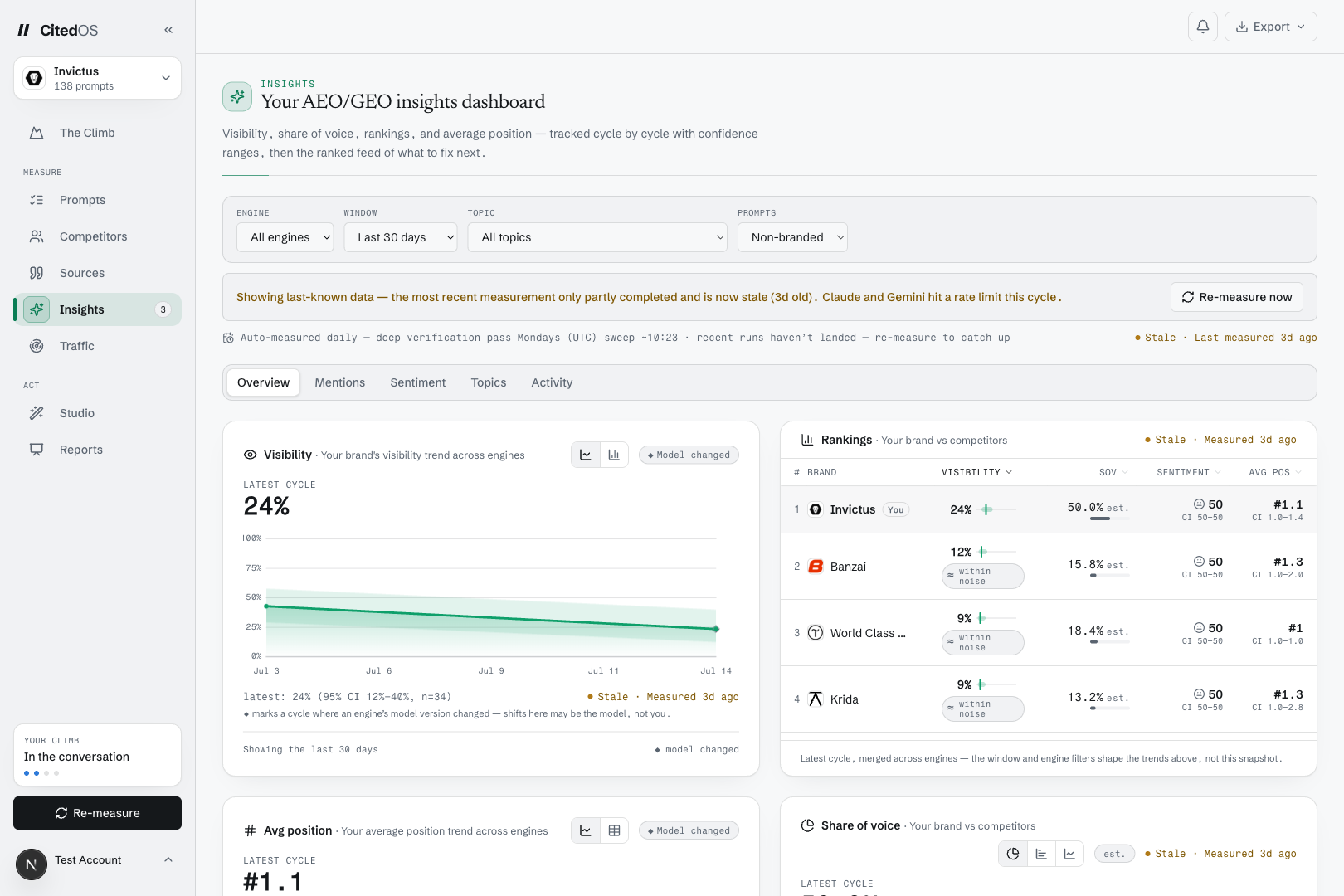Click the Jul 14 data point on visibility chart
1344x896 pixels.
click(716, 629)
